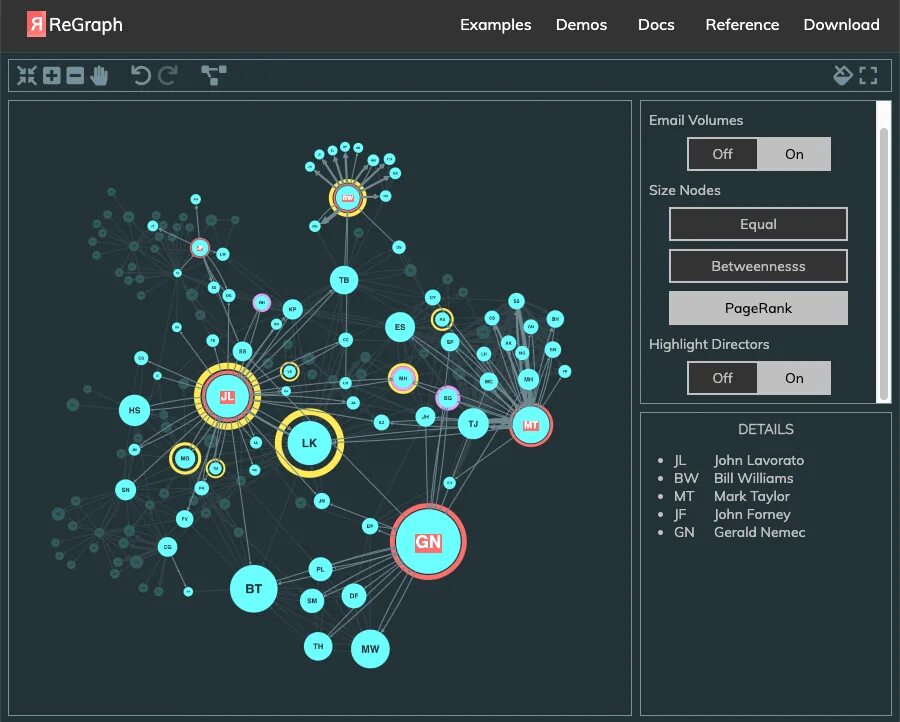Screen dimensions: 900x722
Task: Select the ES node
Action: pyautogui.click(x=400, y=327)
